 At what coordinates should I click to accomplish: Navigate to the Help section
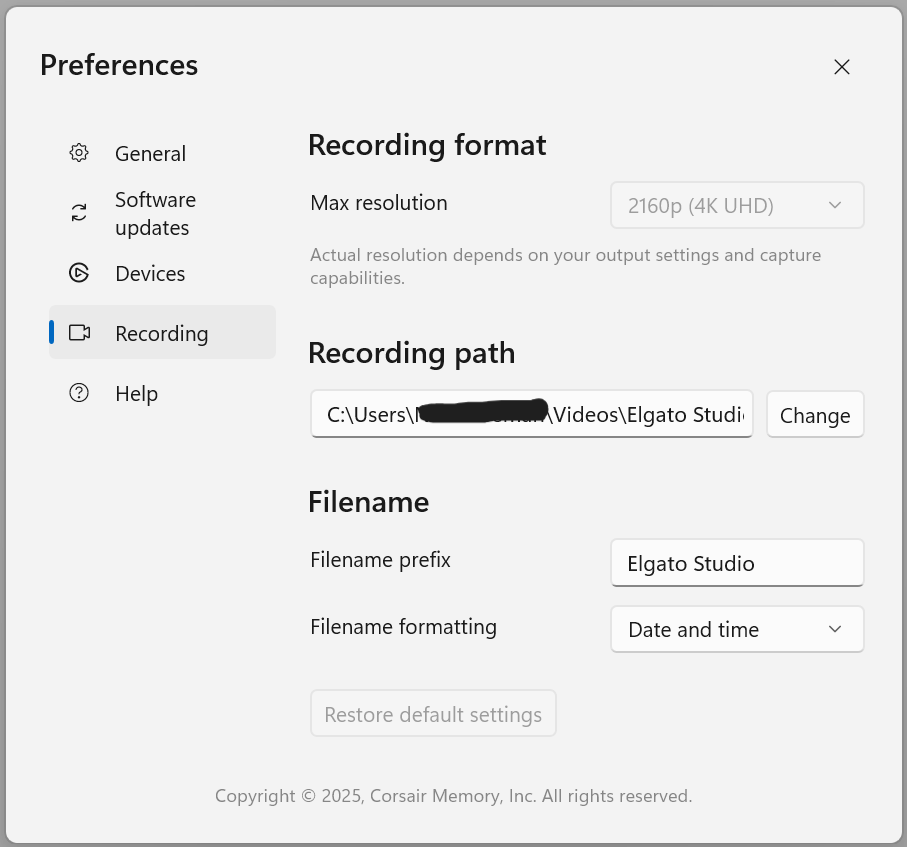[x=136, y=393]
